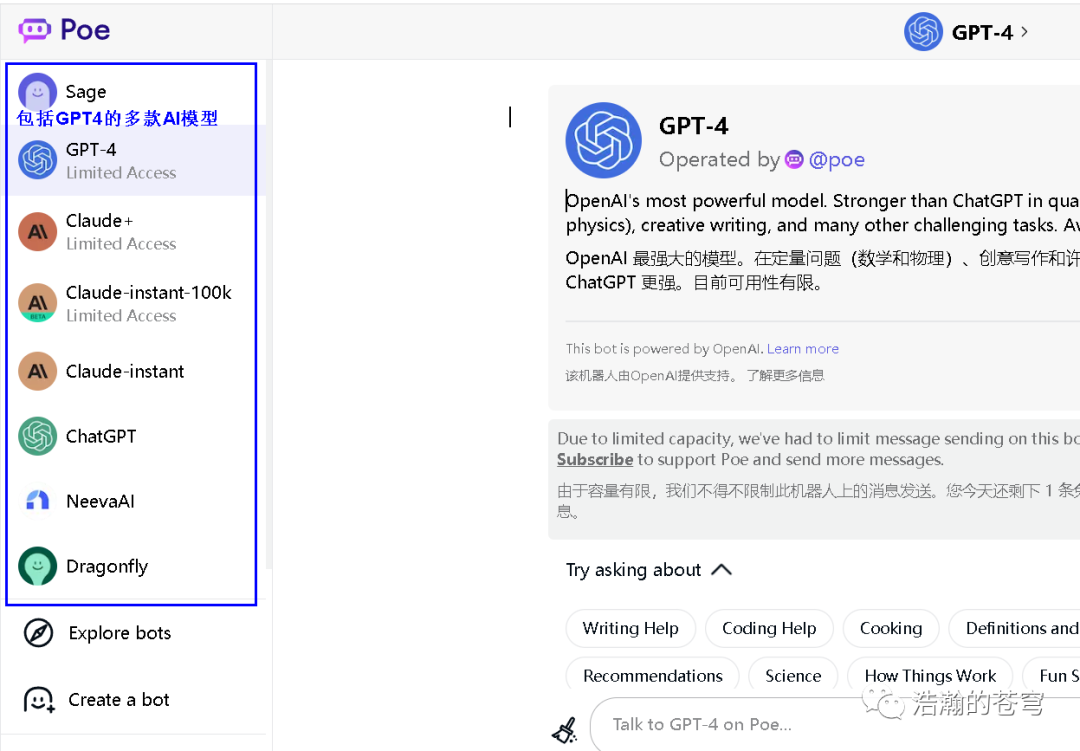
Task: Open the Learn more link
Action: (803, 349)
